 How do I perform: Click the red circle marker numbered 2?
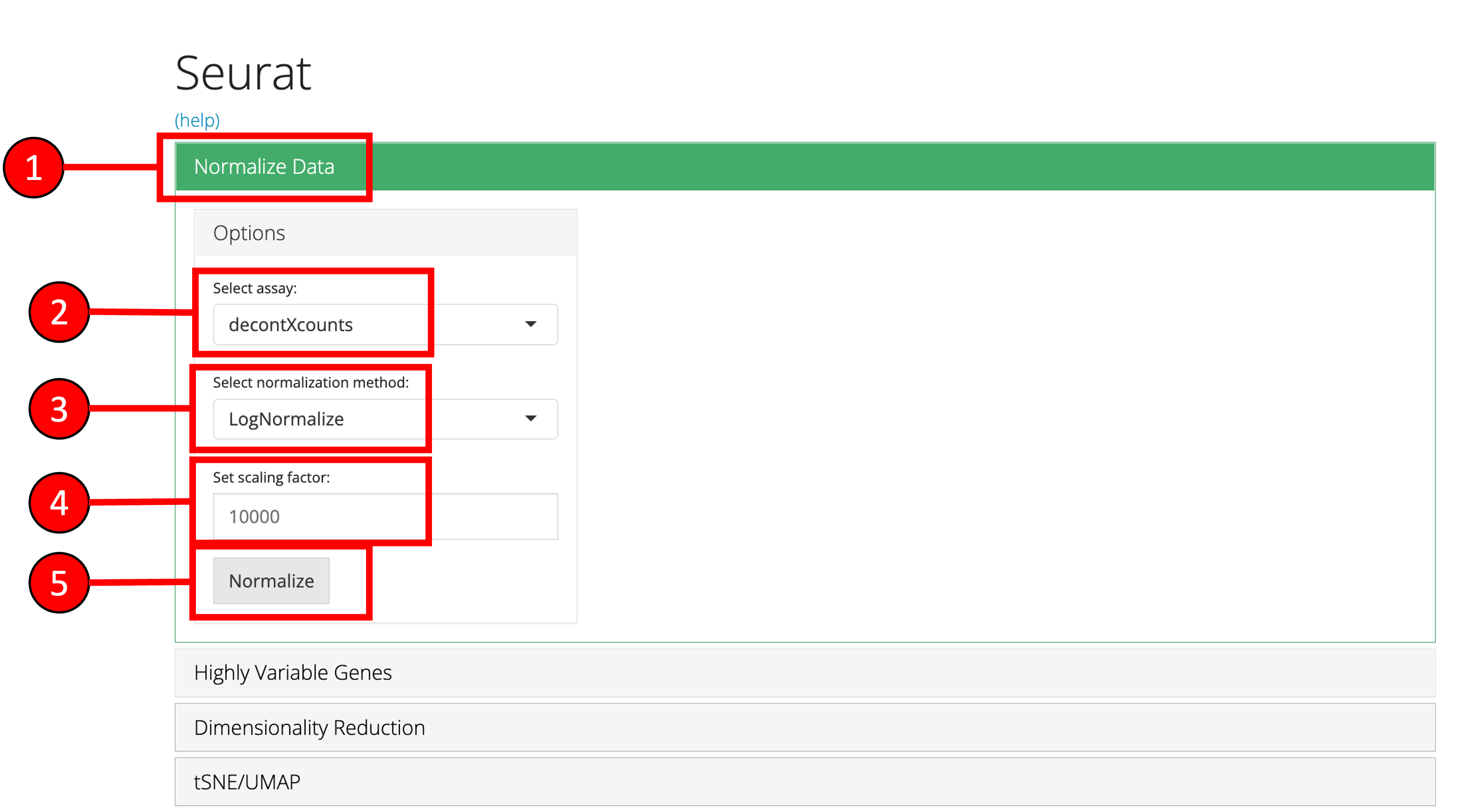(x=59, y=312)
